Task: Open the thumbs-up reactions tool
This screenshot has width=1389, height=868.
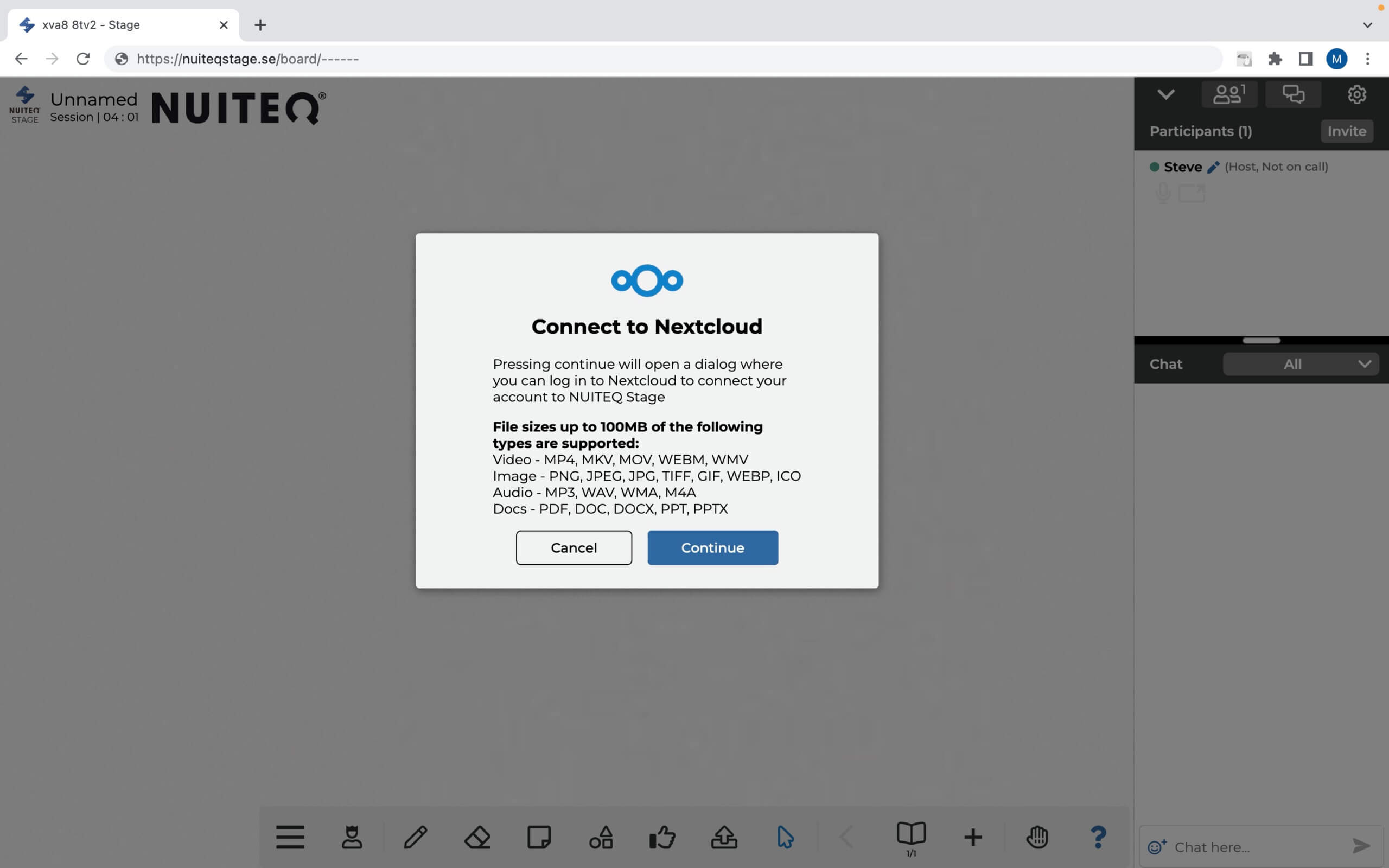Action: click(x=662, y=837)
